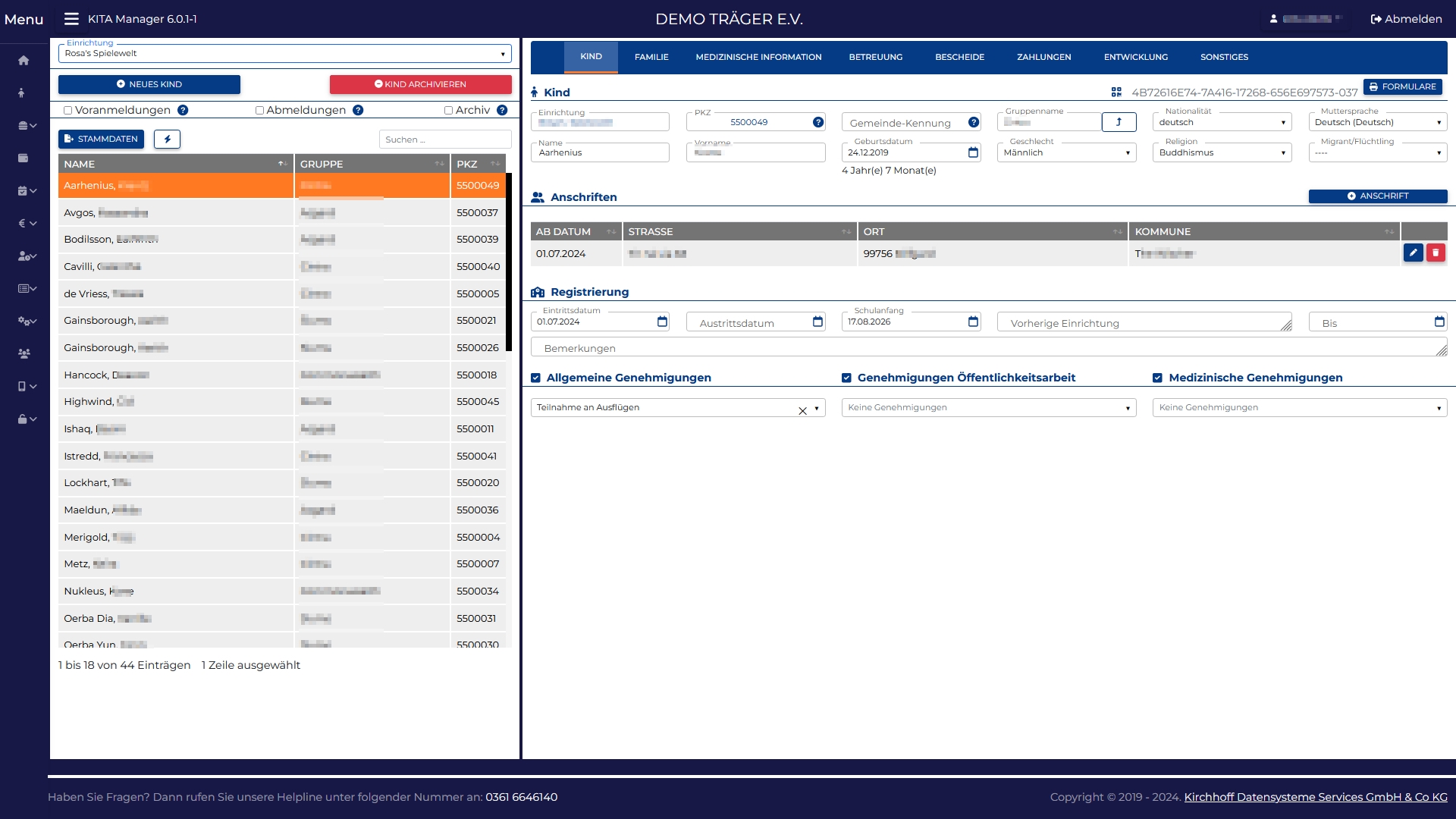
Task: Open the Geschlecht dropdown
Action: coord(1065,152)
